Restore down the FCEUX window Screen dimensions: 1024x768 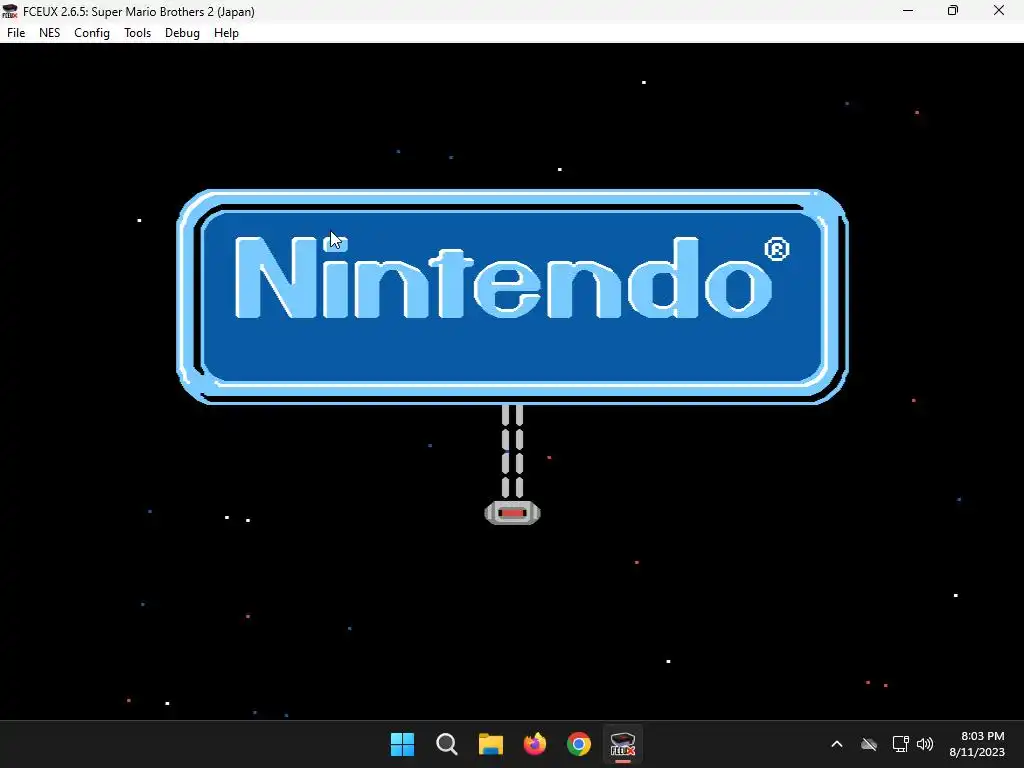click(x=953, y=11)
